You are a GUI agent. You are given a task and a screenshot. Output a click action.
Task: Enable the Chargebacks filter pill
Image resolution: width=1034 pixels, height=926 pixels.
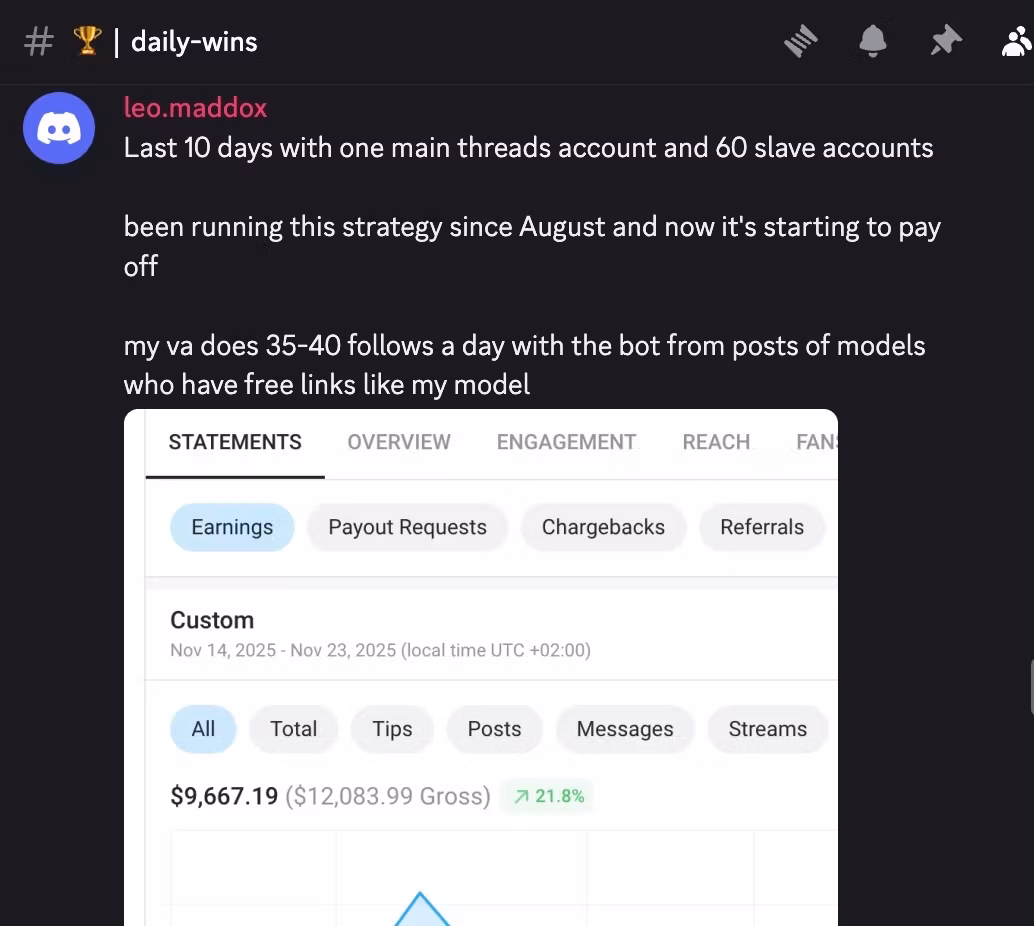click(x=603, y=527)
